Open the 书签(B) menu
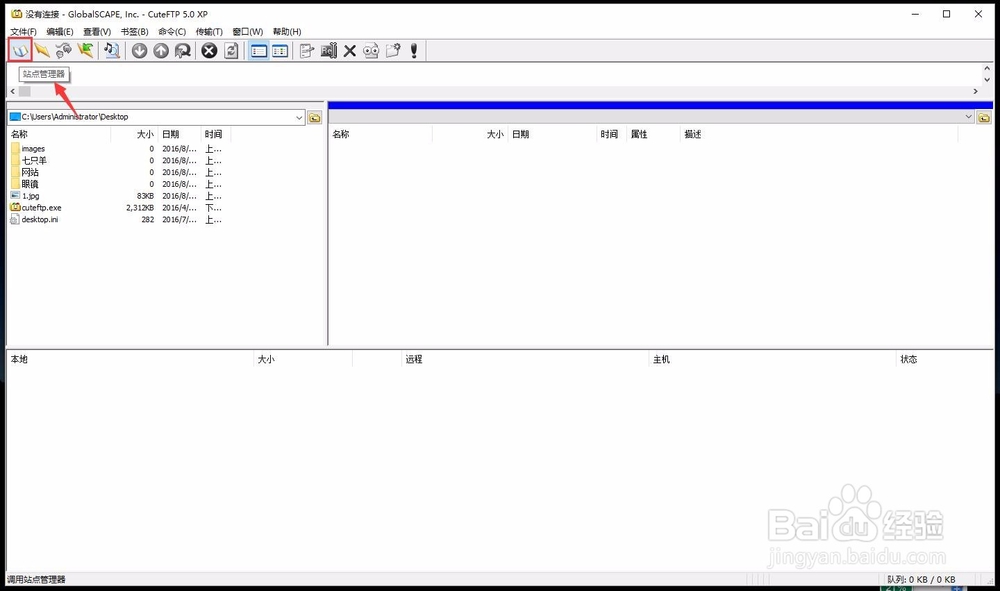 (x=135, y=31)
